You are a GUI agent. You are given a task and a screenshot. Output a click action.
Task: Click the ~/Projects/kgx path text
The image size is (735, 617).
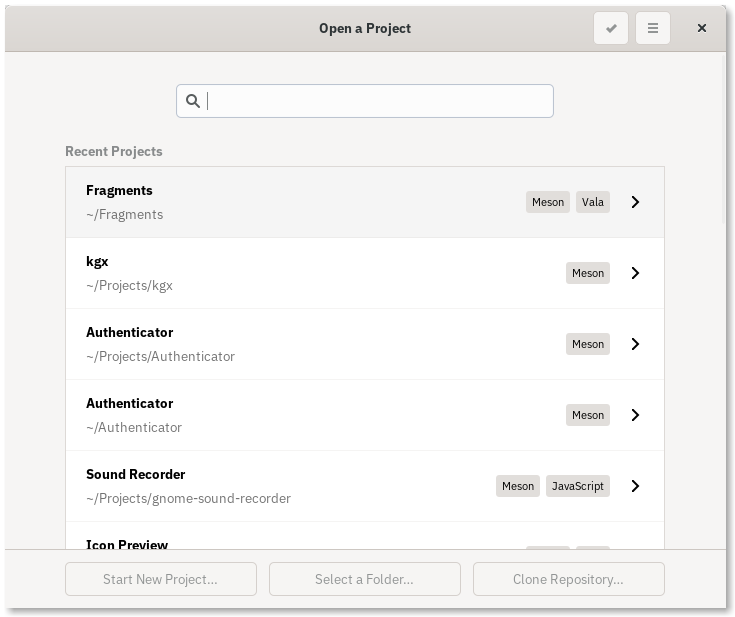(129, 286)
